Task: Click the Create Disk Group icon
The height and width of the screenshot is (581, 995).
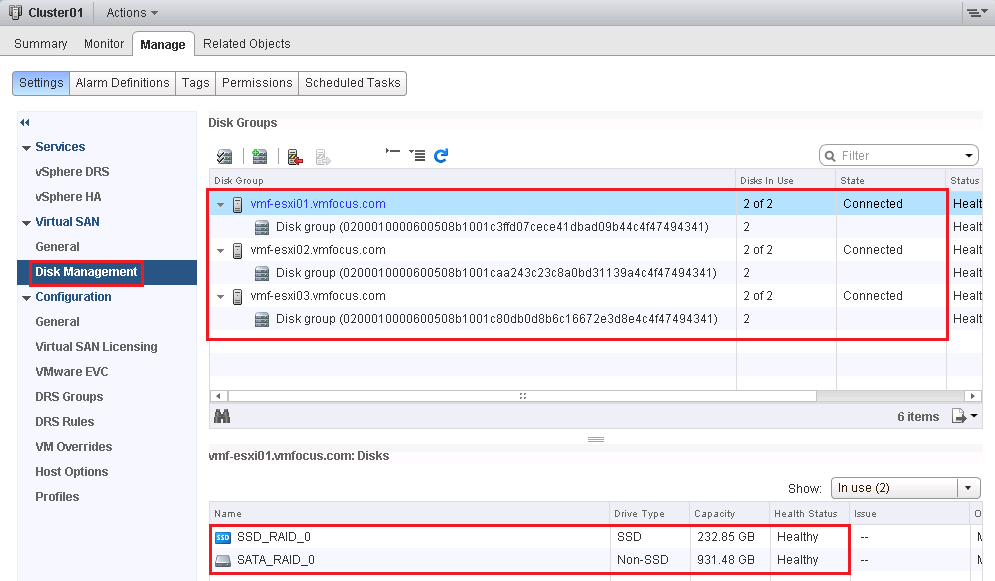Action: point(260,156)
